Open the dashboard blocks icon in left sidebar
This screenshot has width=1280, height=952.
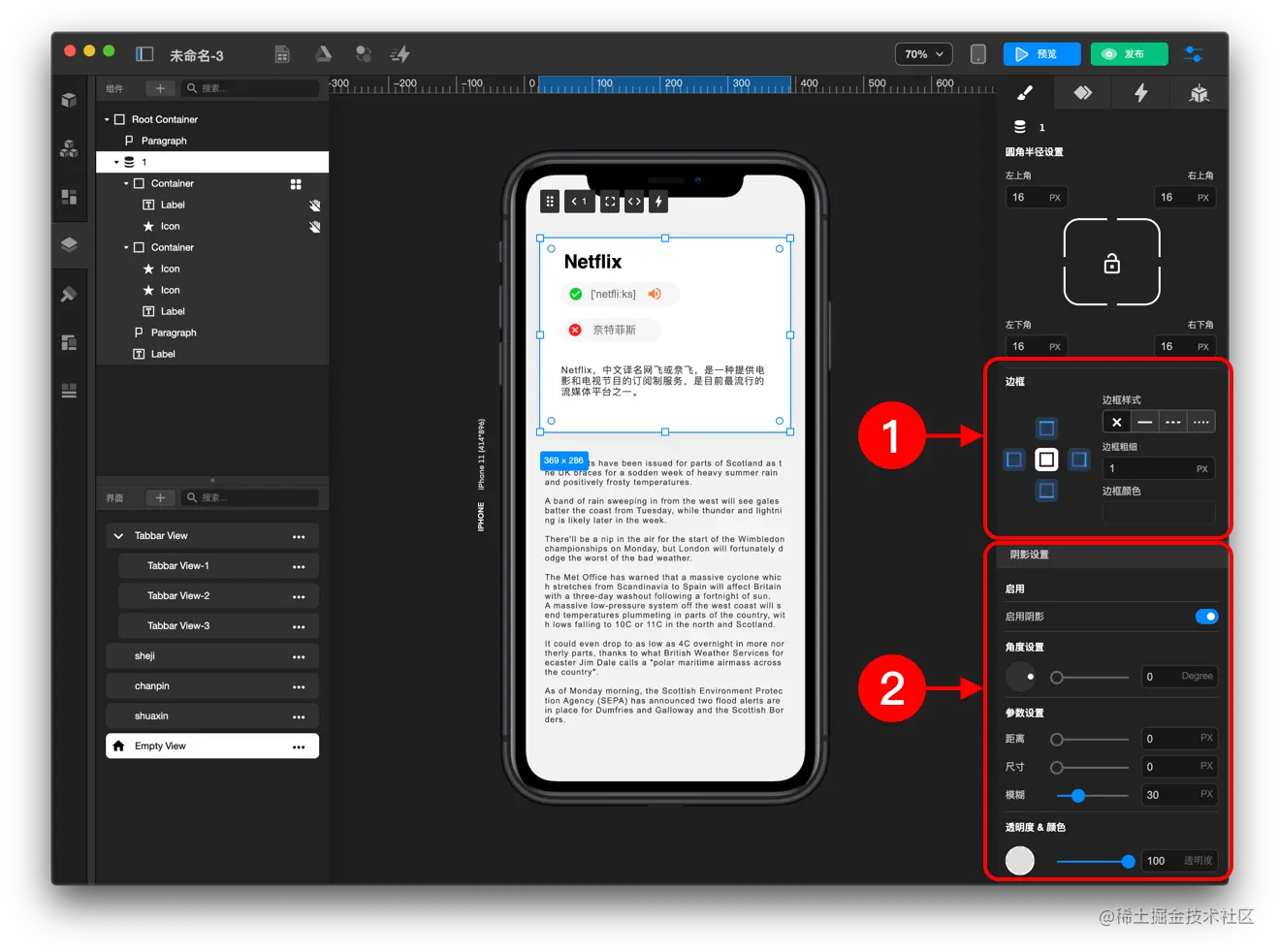[x=69, y=197]
